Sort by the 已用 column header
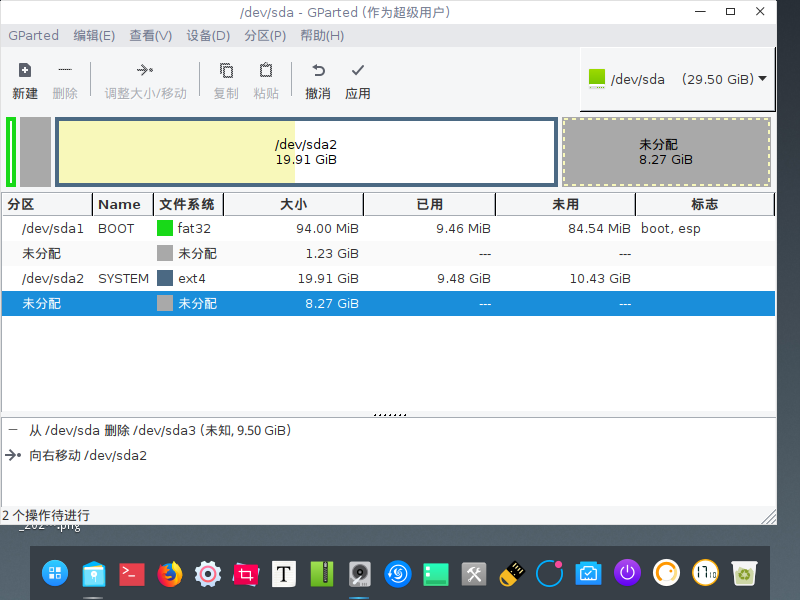Viewport: 800px width, 600px height. (430, 205)
